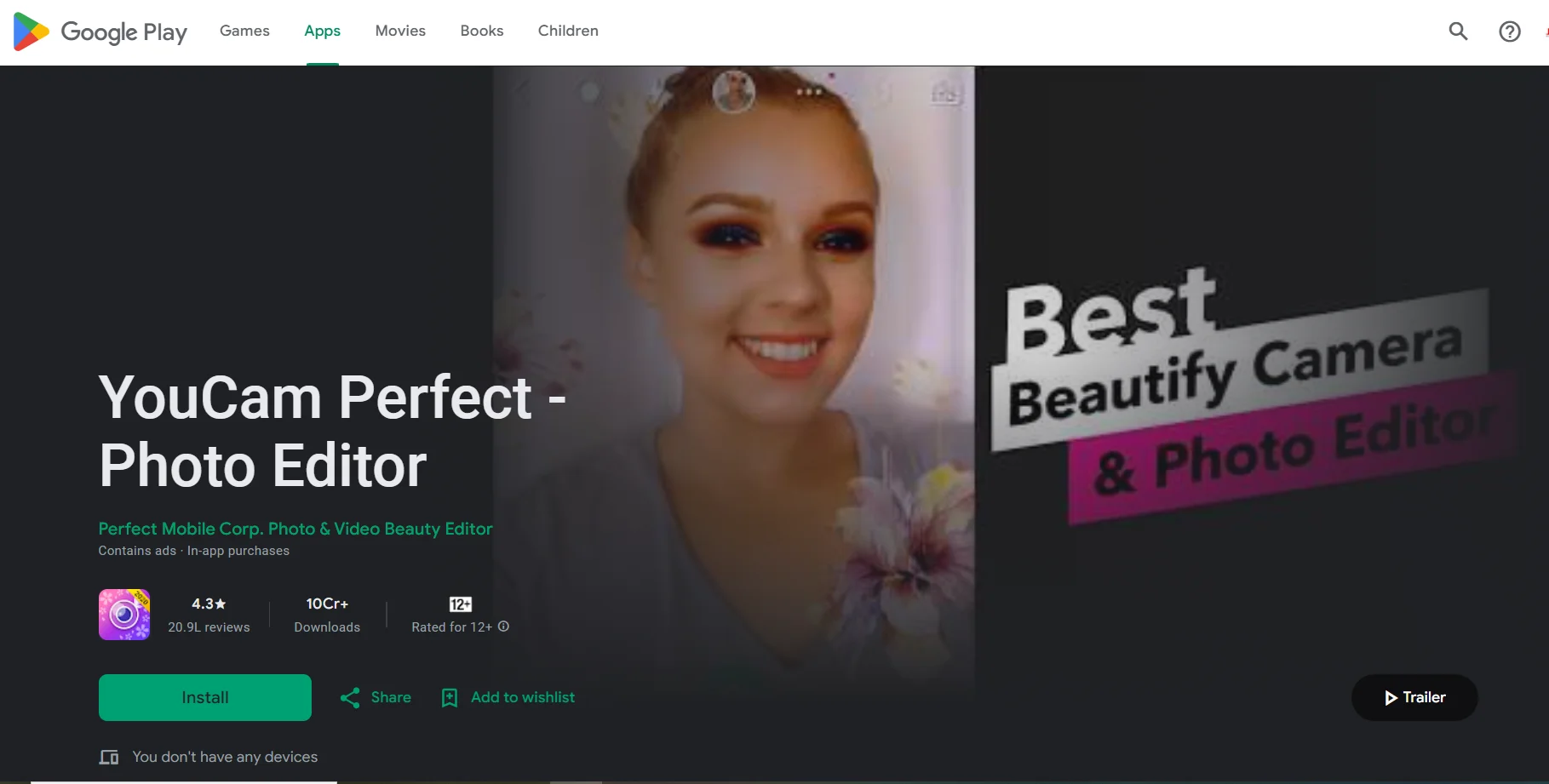
Task: Click Contains ads · In-app purchases text
Action: click(194, 551)
